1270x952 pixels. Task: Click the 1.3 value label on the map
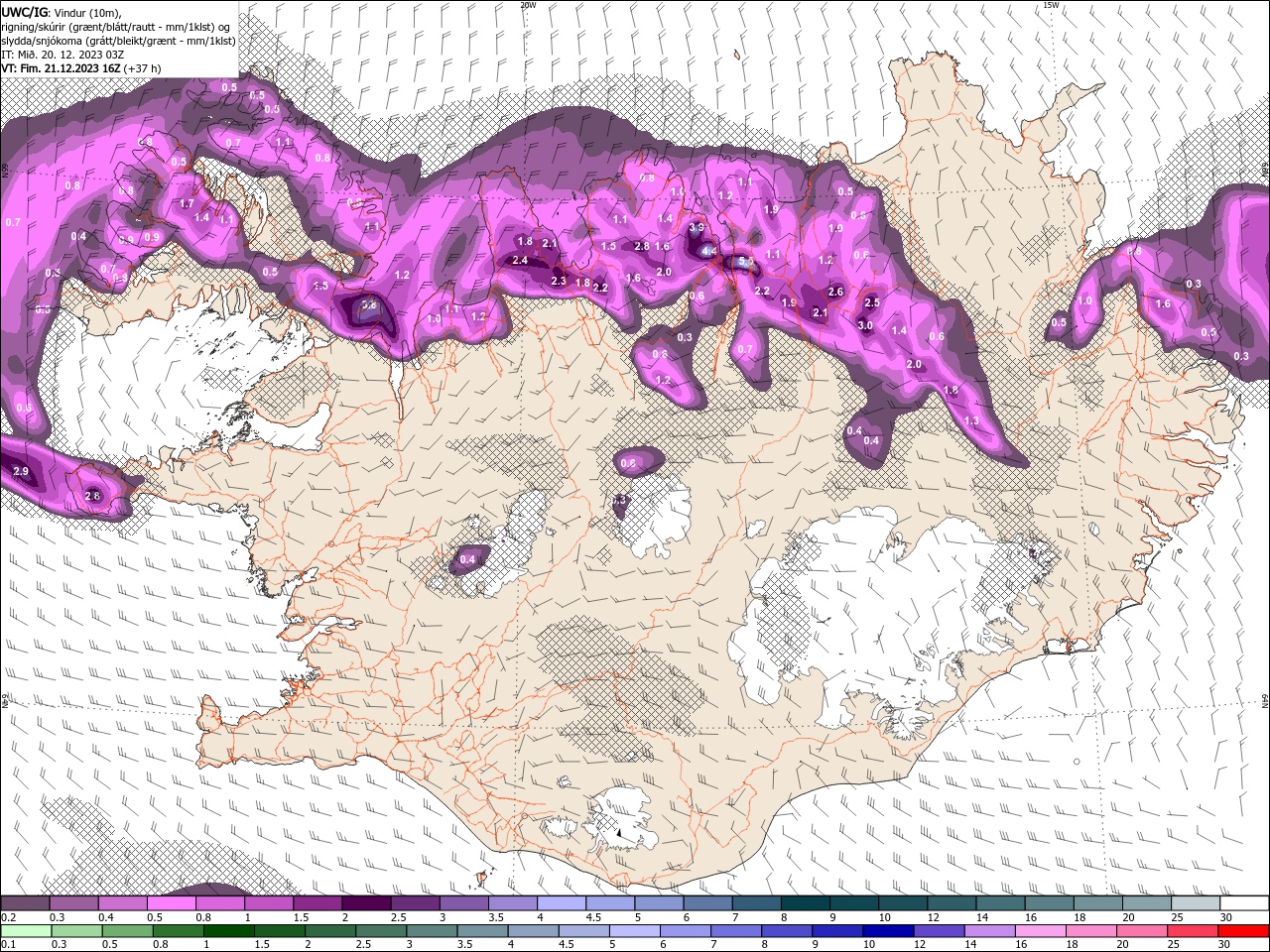pyautogui.click(x=971, y=421)
